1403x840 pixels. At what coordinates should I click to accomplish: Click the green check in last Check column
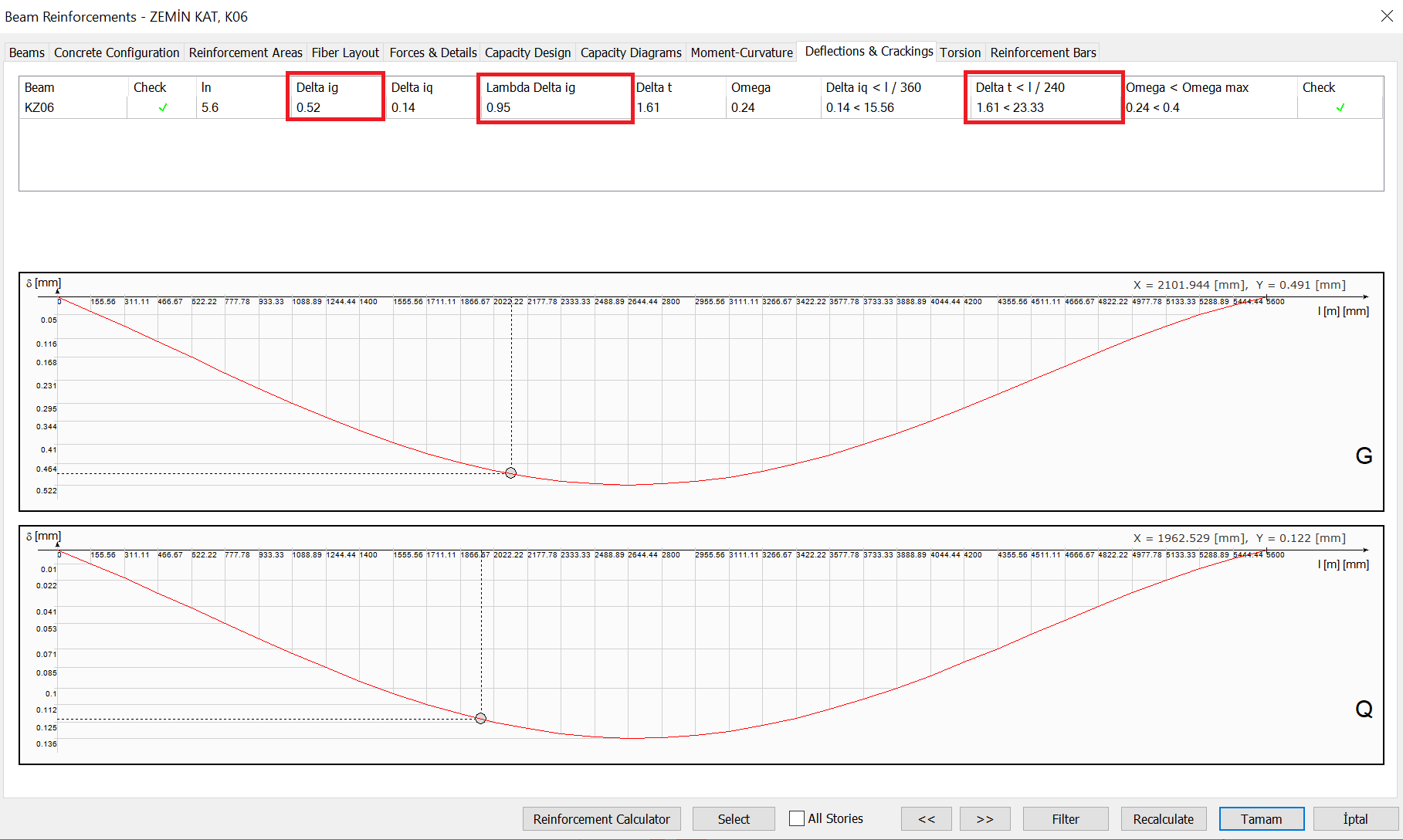pyautogui.click(x=1340, y=108)
